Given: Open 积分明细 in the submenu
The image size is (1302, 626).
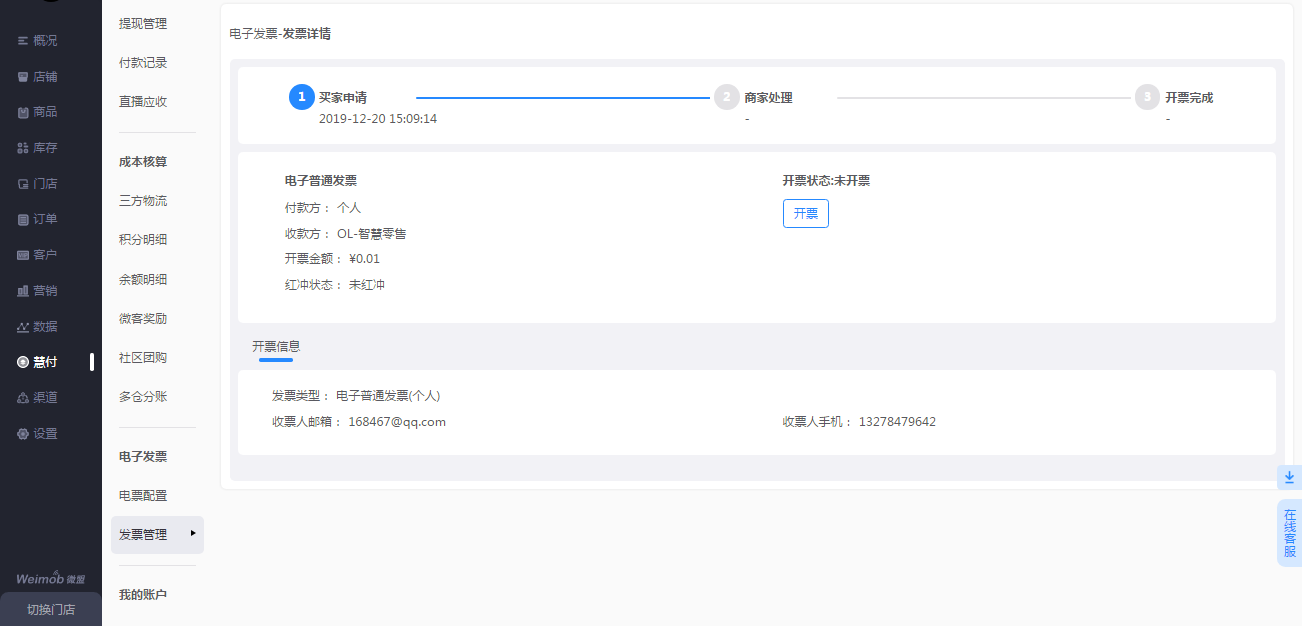Looking at the screenshot, I should (143, 240).
